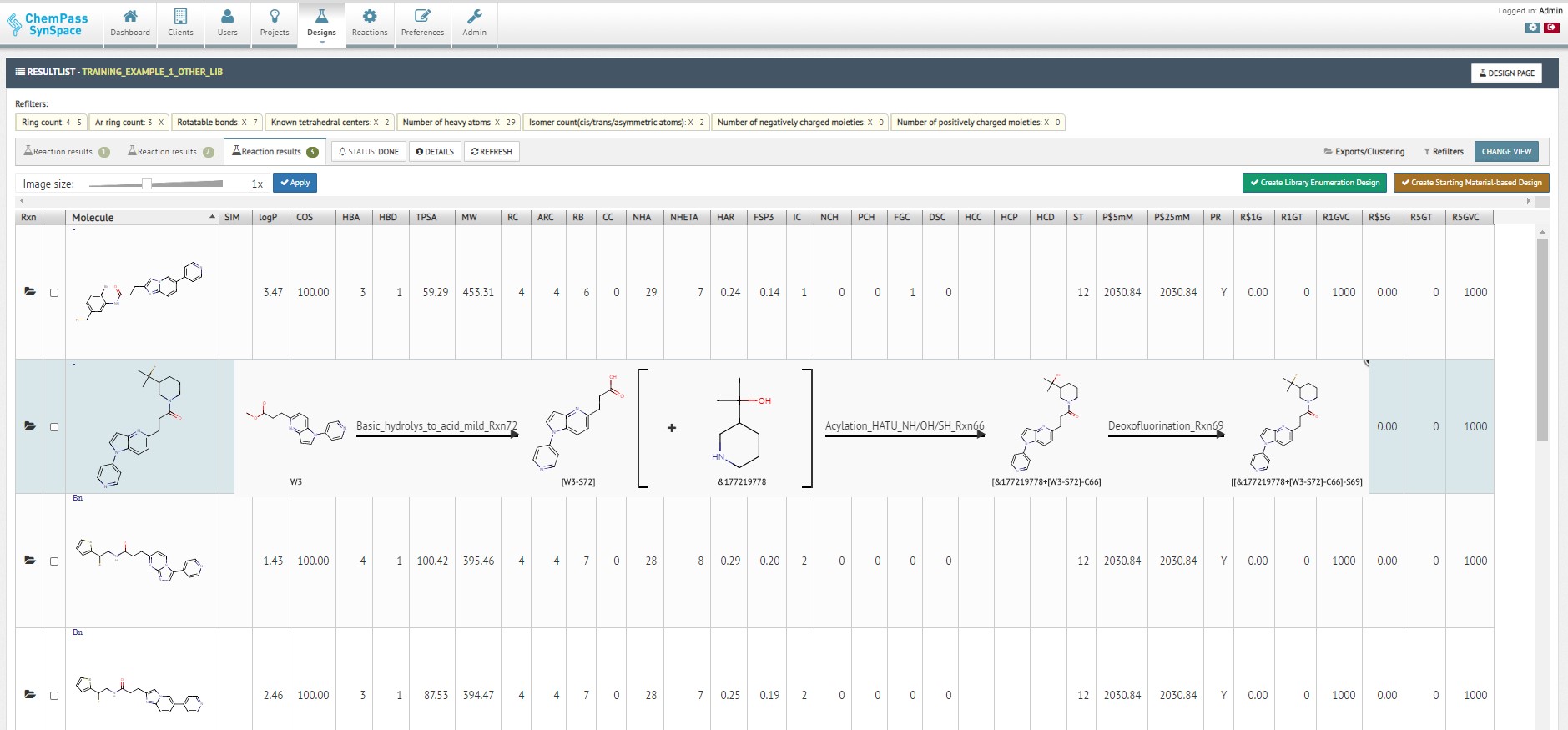Go to the Users icon
The height and width of the screenshot is (730, 1568).
[x=227, y=17]
